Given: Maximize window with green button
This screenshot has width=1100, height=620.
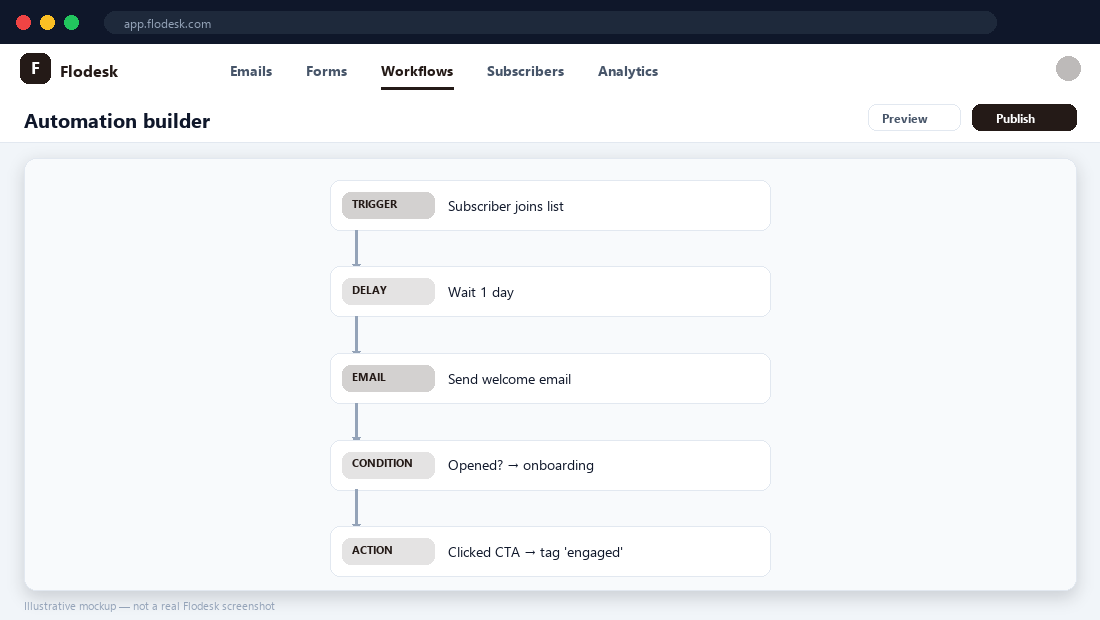Looking at the screenshot, I should 72,22.
